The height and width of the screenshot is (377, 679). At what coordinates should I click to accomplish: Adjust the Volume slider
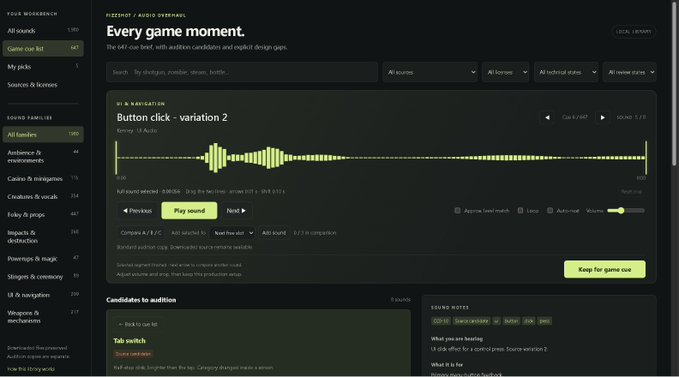coord(626,211)
